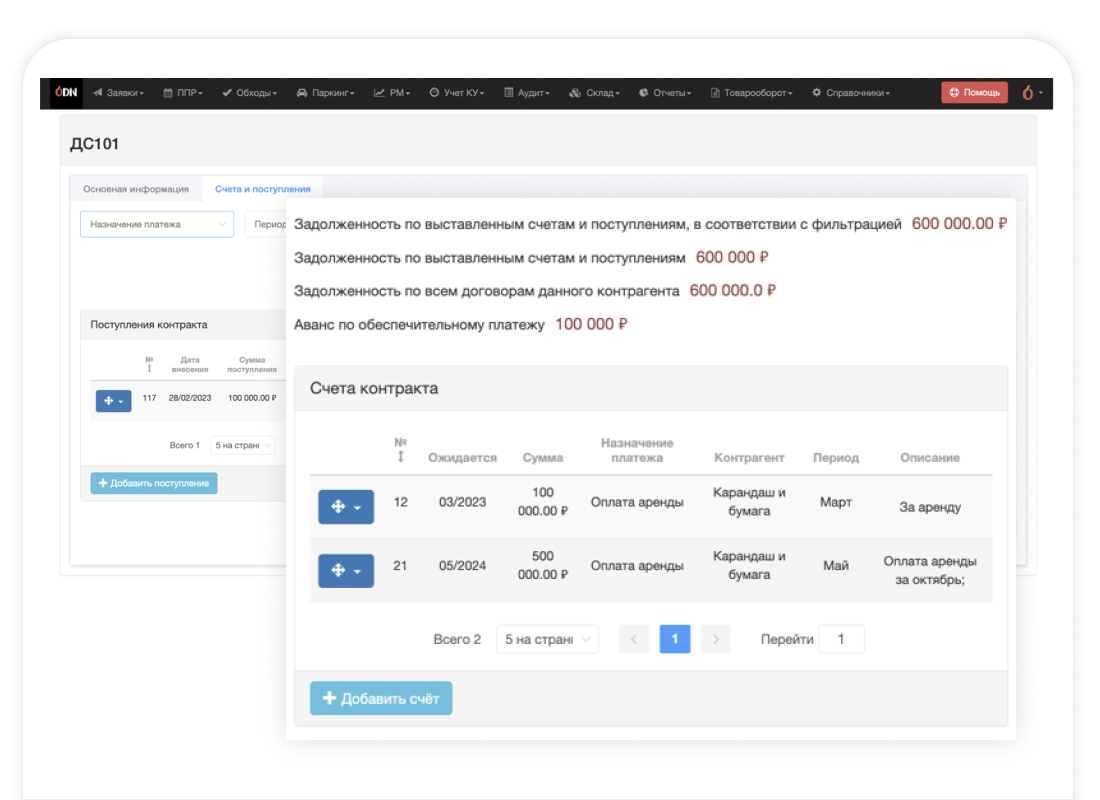Click the За аренду description cell
Image resolution: width=1100 pixels, height=800 pixels.
(930, 507)
